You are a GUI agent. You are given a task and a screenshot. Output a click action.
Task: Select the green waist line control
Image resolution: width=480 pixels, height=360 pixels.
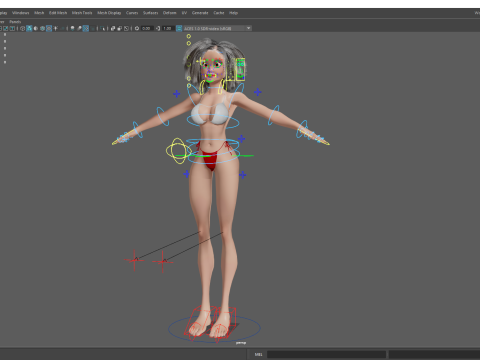[x=214, y=156]
